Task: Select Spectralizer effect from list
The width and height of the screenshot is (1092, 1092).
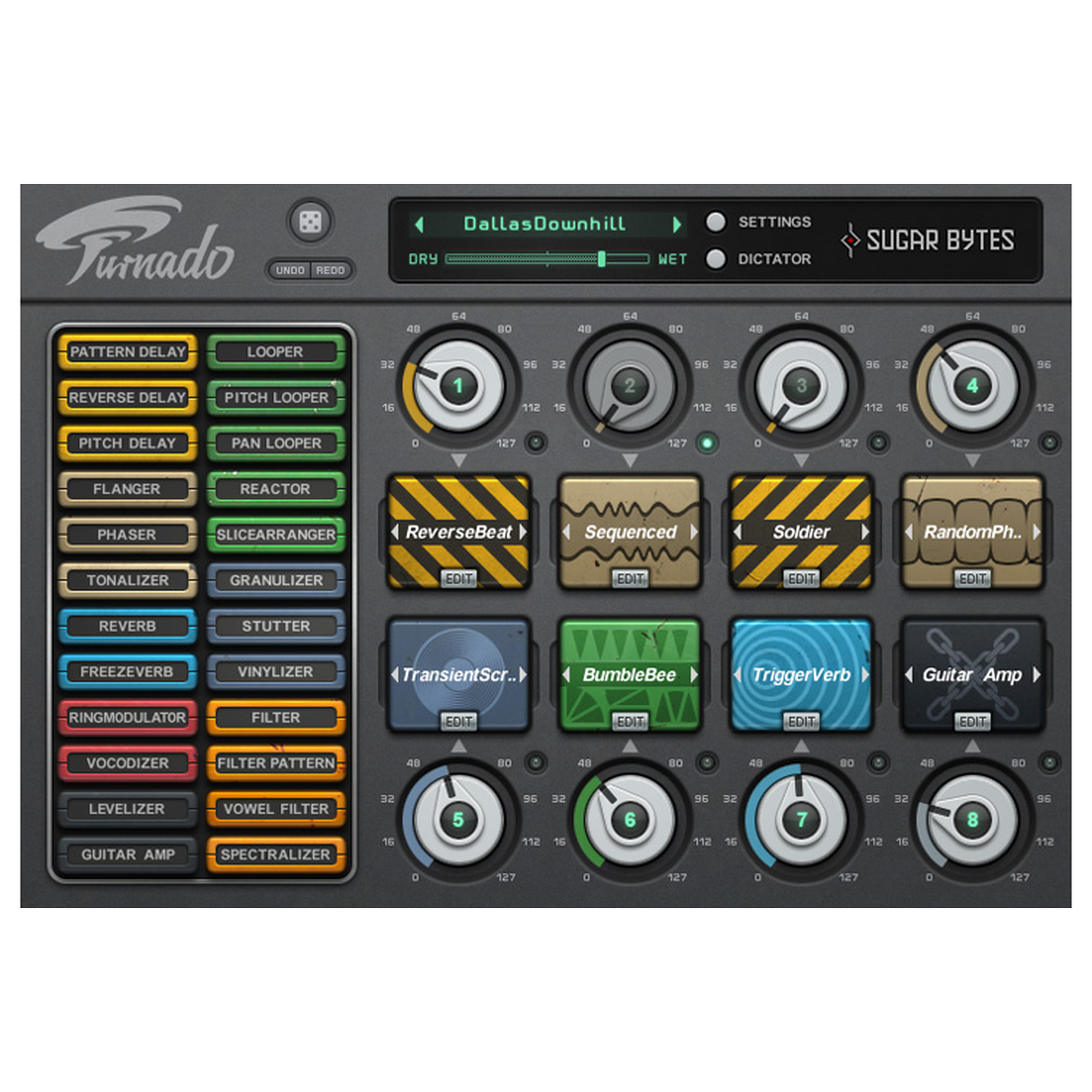Action: (x=276, y=854)
